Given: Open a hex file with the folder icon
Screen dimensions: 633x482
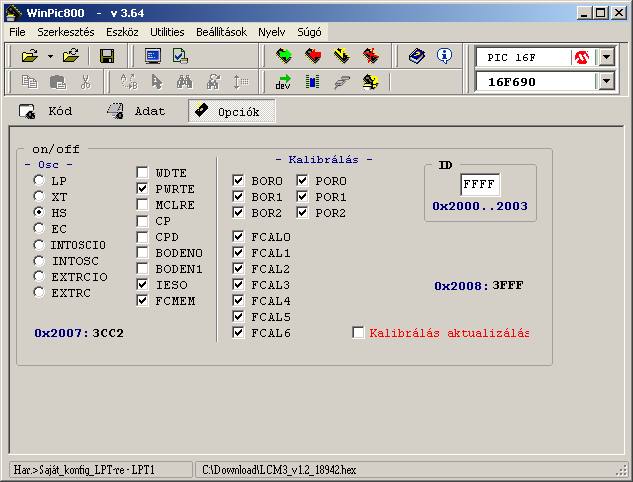Looking at the screenshot, I should [30, 56].
